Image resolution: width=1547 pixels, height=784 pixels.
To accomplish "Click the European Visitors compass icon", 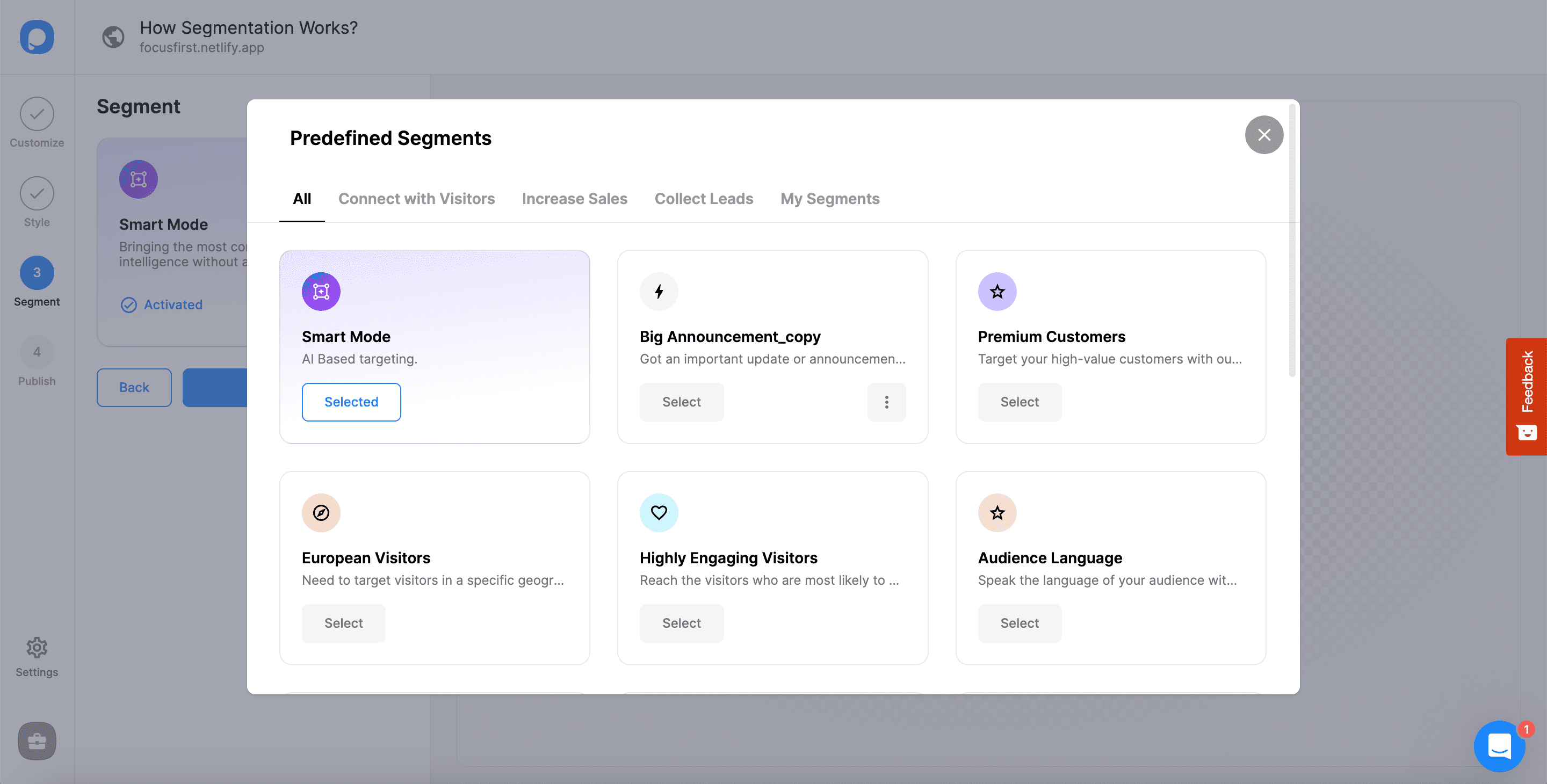I will 321,512.
